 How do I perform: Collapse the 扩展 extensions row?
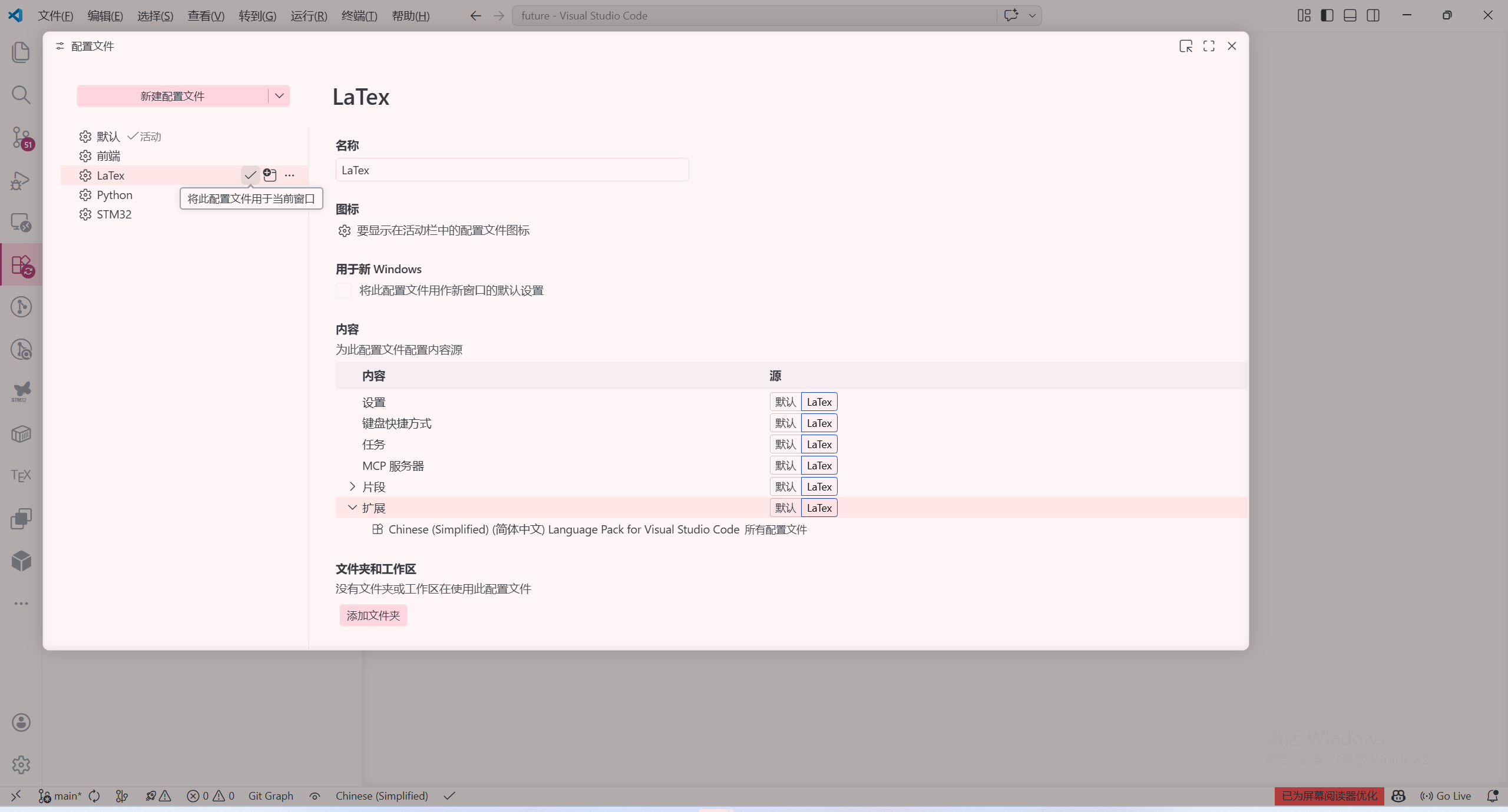tap(352, 508)
